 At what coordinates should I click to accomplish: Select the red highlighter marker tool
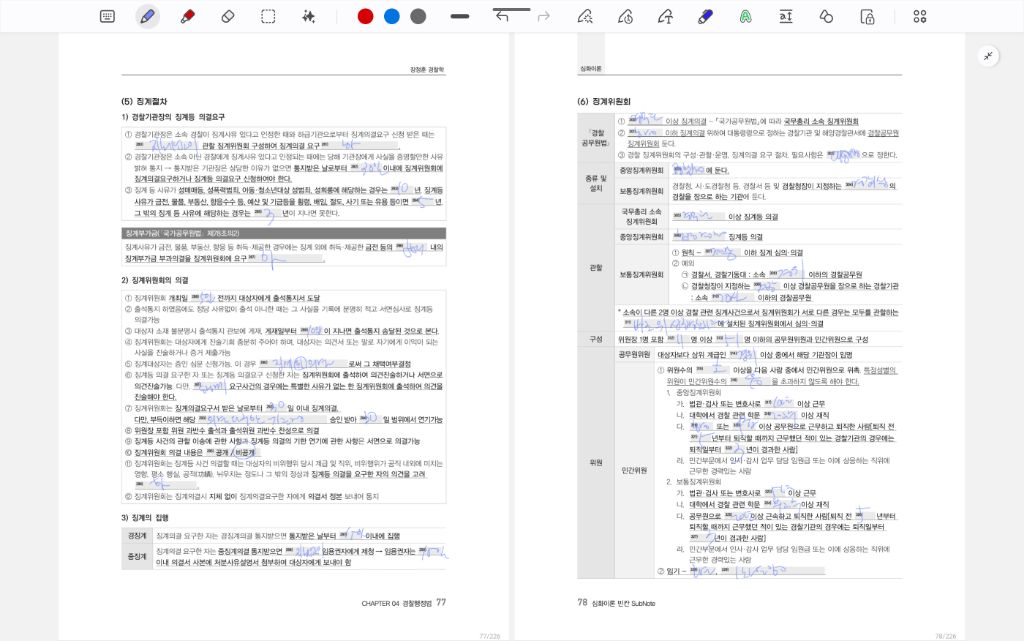(187, 16)
